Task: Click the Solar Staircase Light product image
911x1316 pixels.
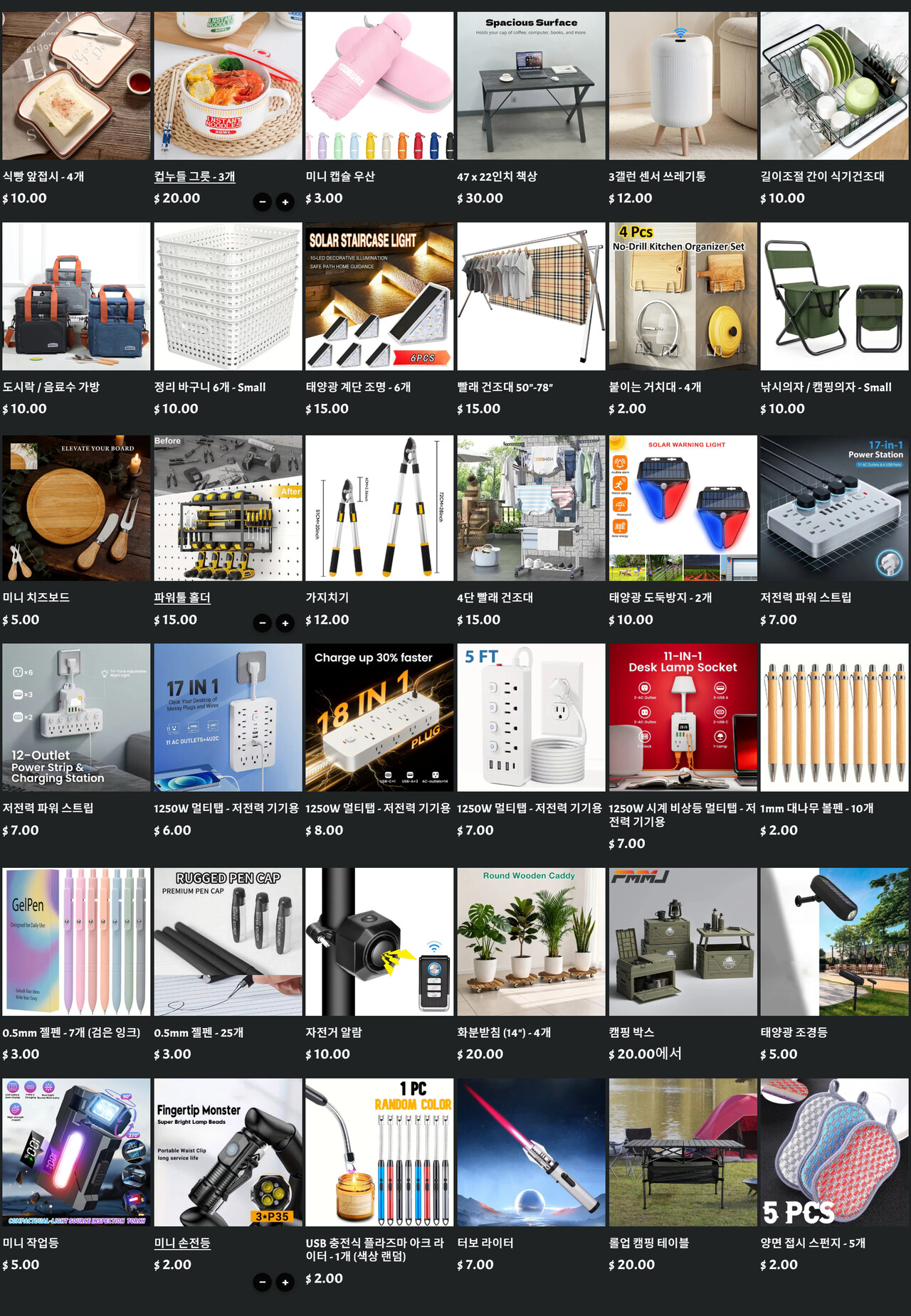Action: pyautogui.click(x=379, y=296)
